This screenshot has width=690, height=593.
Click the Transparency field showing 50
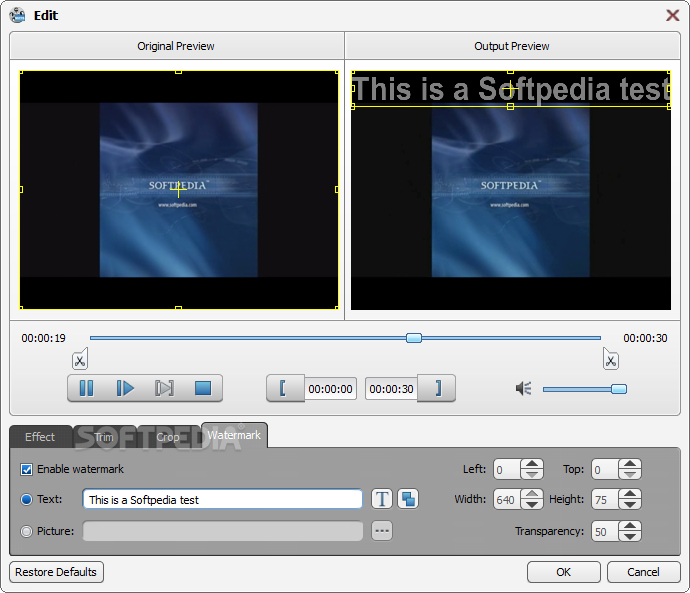605,531
